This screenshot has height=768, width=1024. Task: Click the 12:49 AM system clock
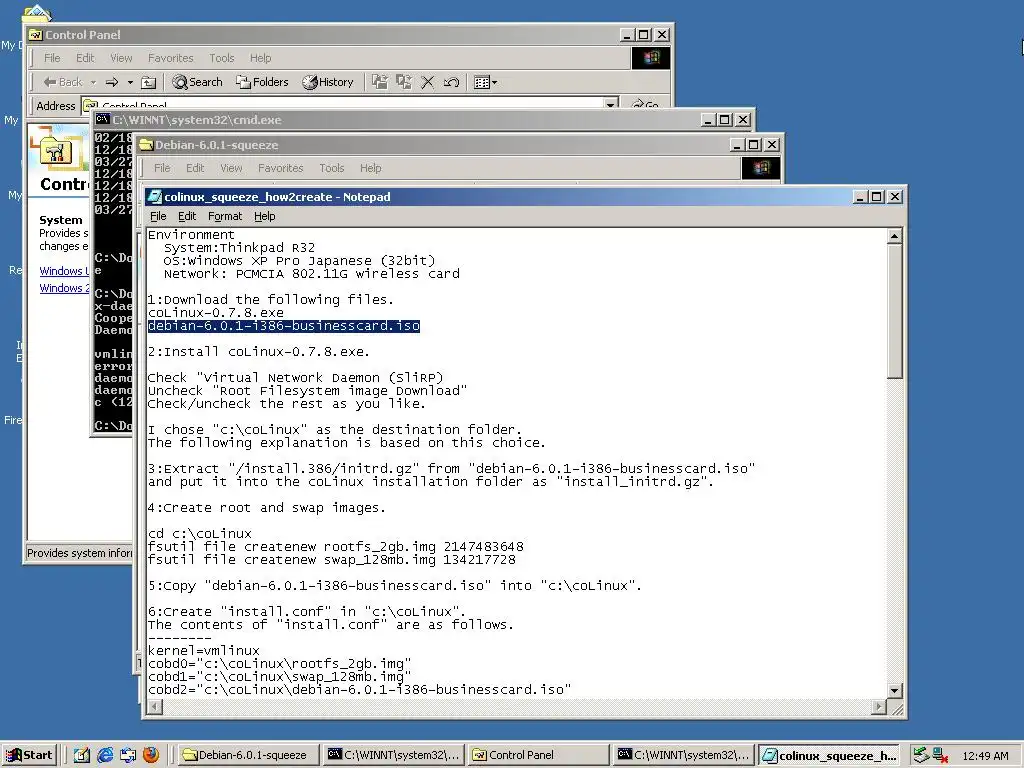click(x=985, y=756)
